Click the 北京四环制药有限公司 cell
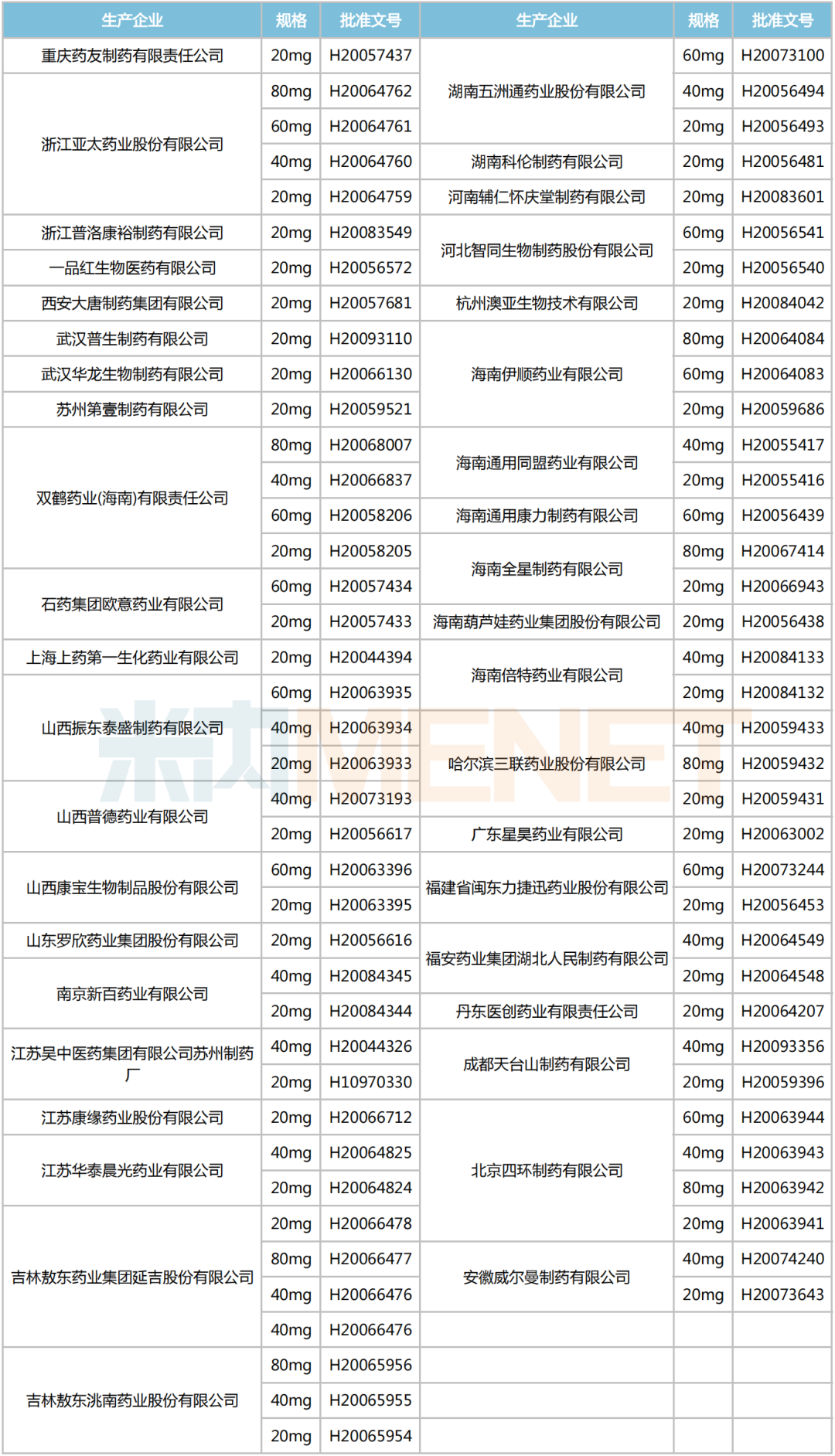 coord(547,1171)
